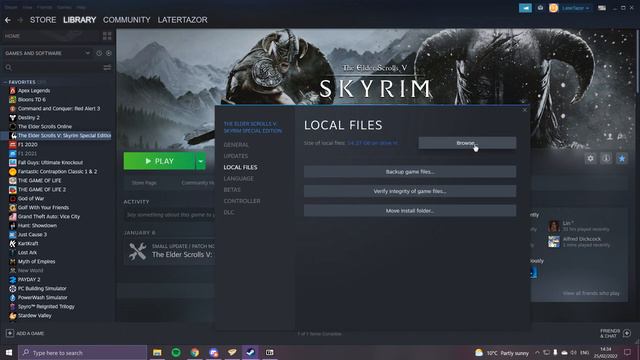Select The Elder Scrolls Online in the list

pos(45,127)
